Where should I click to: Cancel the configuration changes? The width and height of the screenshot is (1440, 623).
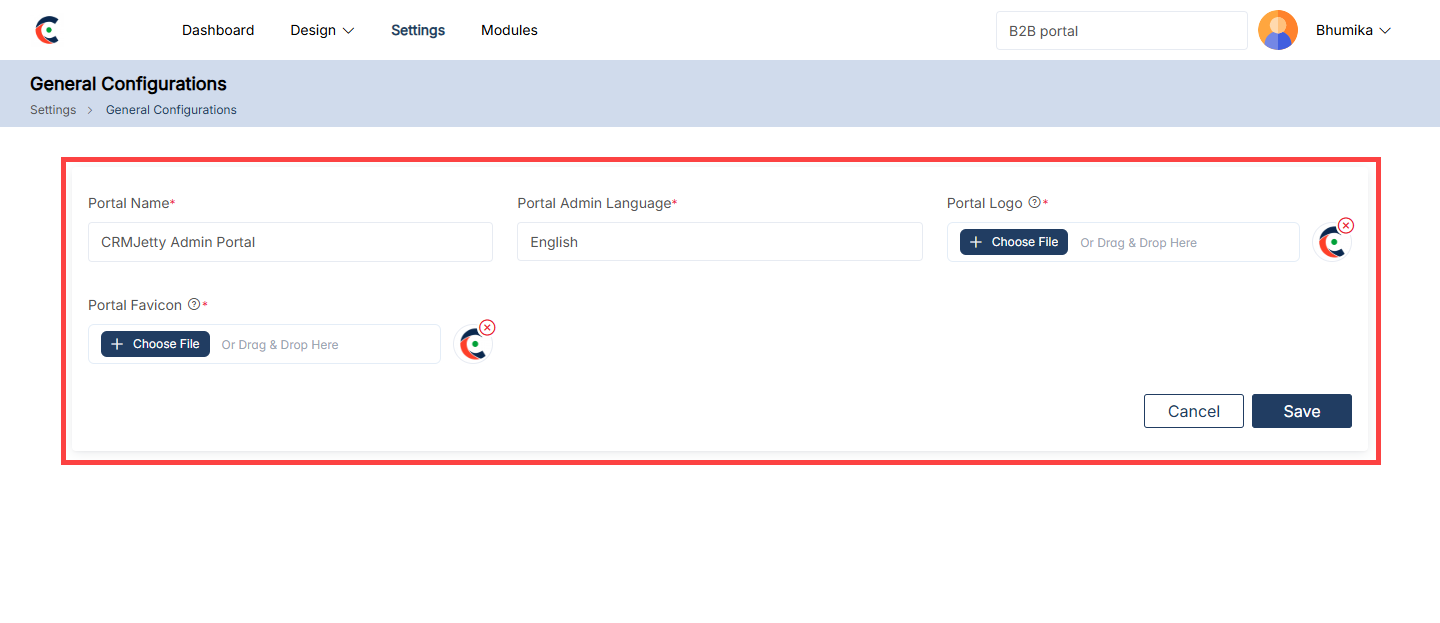(x=1193, y=411)
